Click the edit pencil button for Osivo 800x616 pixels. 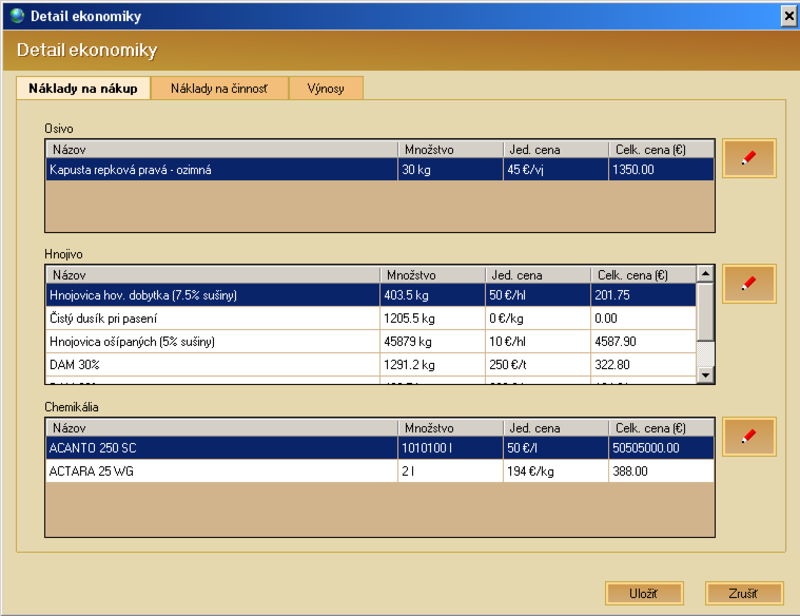pos(749,158)
